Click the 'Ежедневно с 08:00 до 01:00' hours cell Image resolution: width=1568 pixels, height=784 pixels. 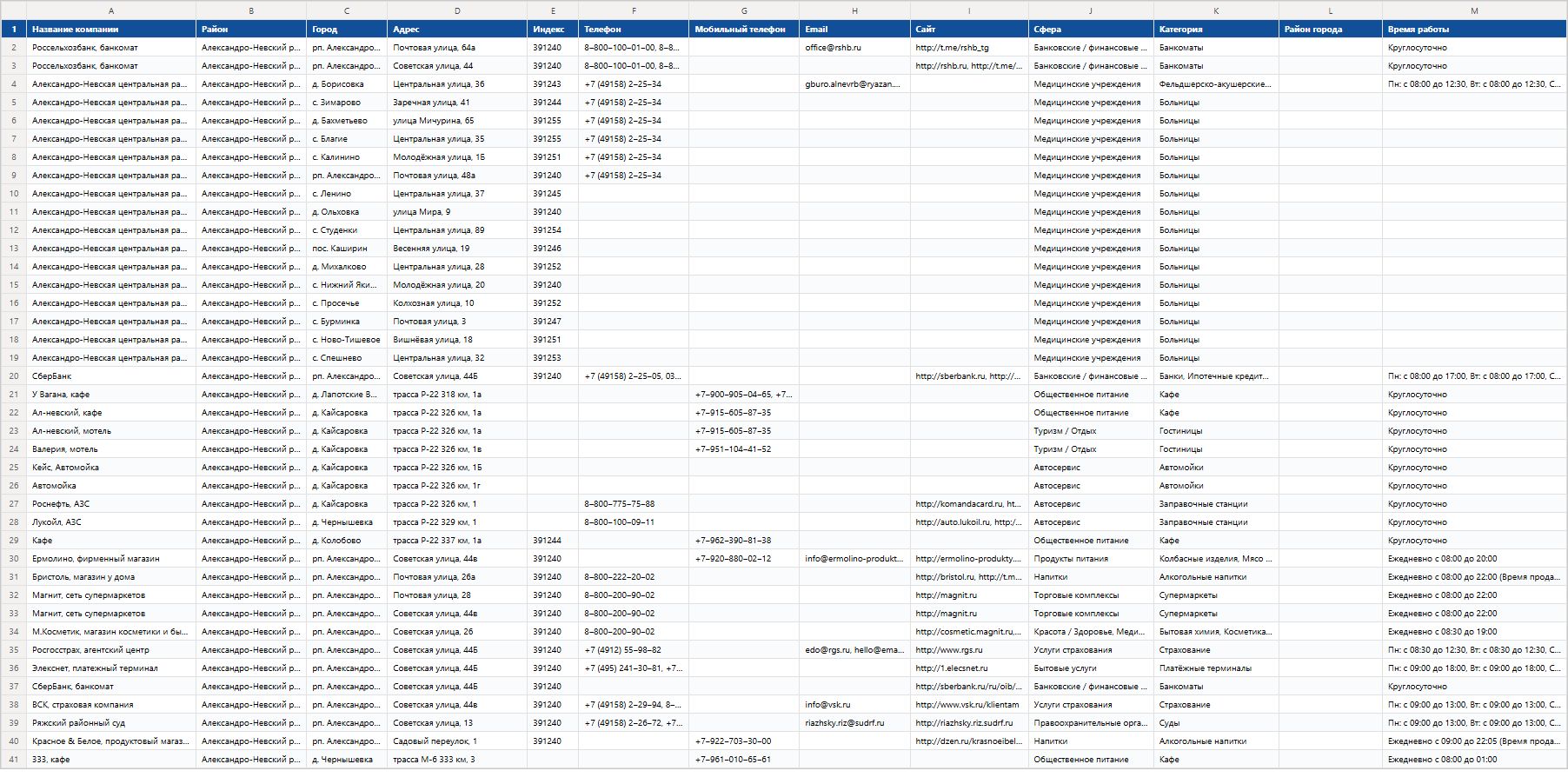[1474, 760]
